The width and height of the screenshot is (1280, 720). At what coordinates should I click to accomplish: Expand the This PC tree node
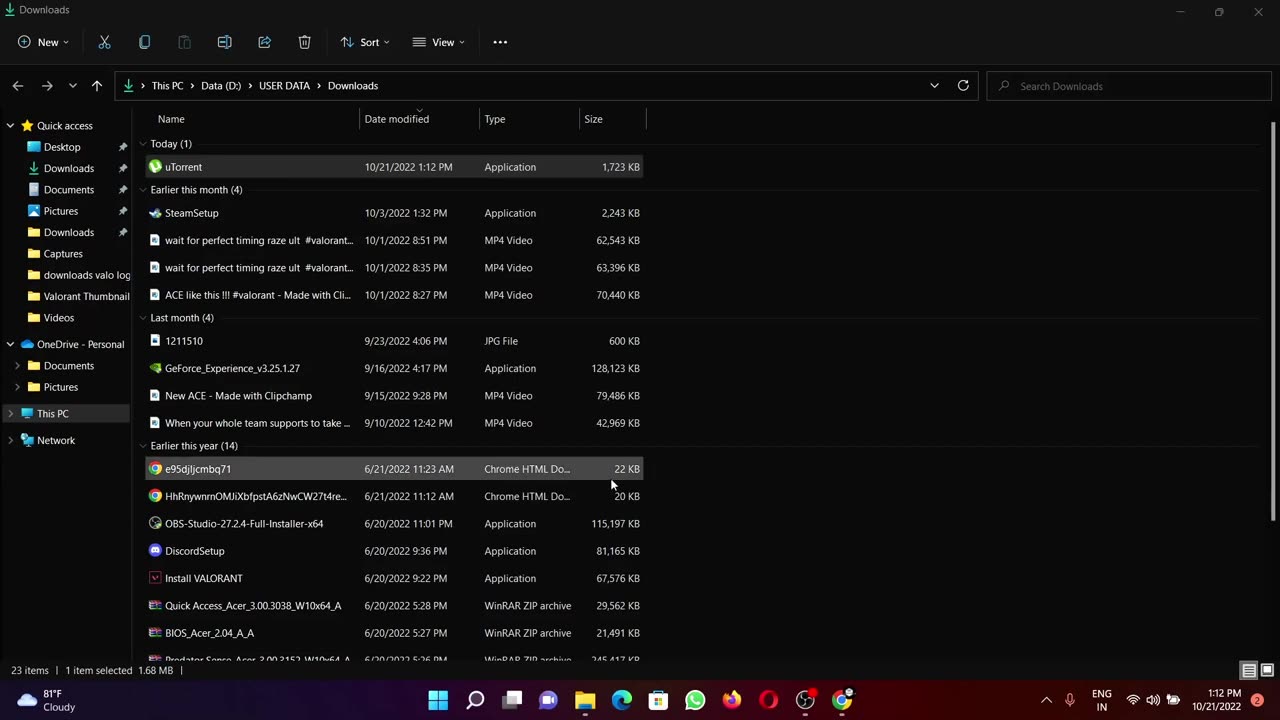[10, 413]
